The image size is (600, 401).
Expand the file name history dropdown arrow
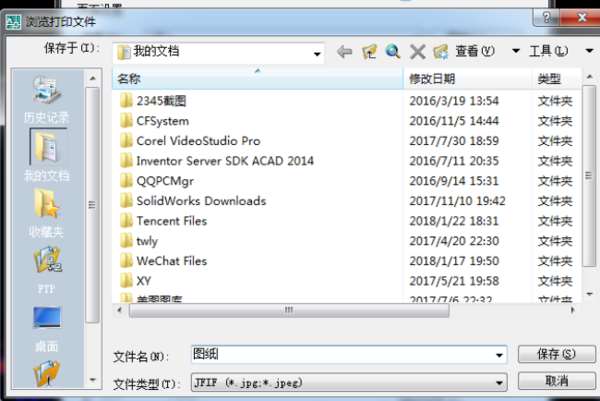[499, 355]
